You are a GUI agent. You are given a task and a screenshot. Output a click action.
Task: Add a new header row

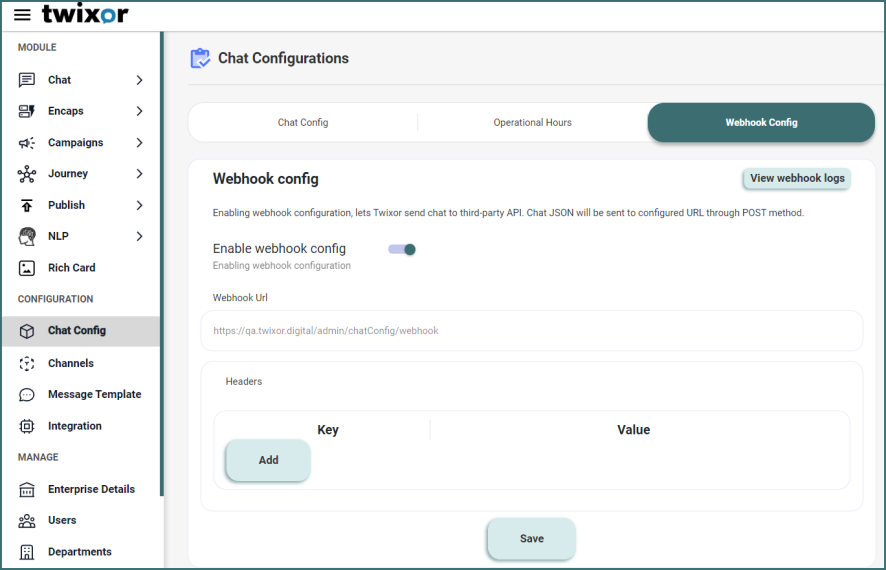268,460
